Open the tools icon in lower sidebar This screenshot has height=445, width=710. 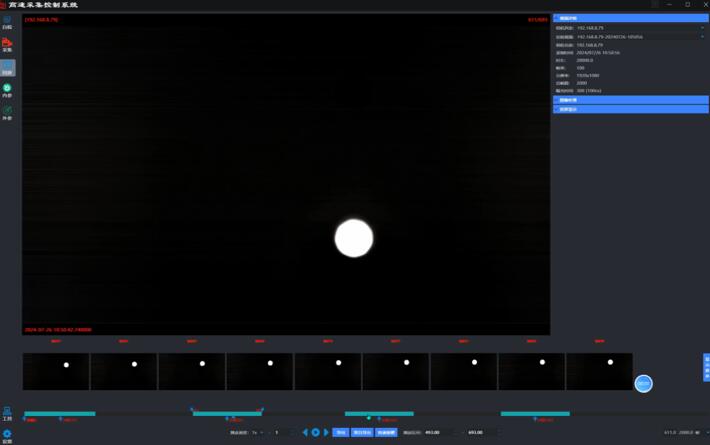(7, 413)
